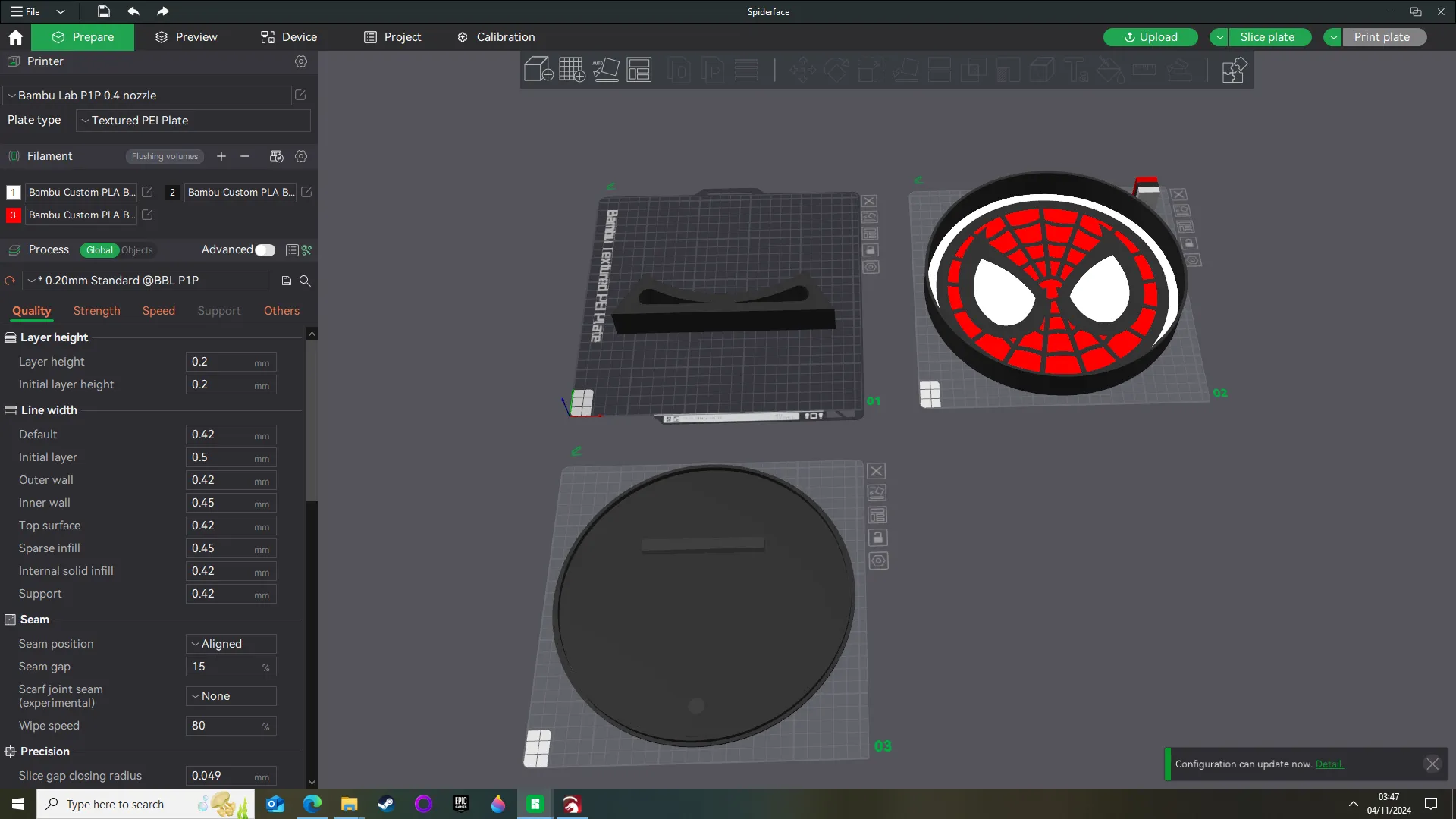Click the Layer height value field
1456x819 pixels.
click(231, 362)
